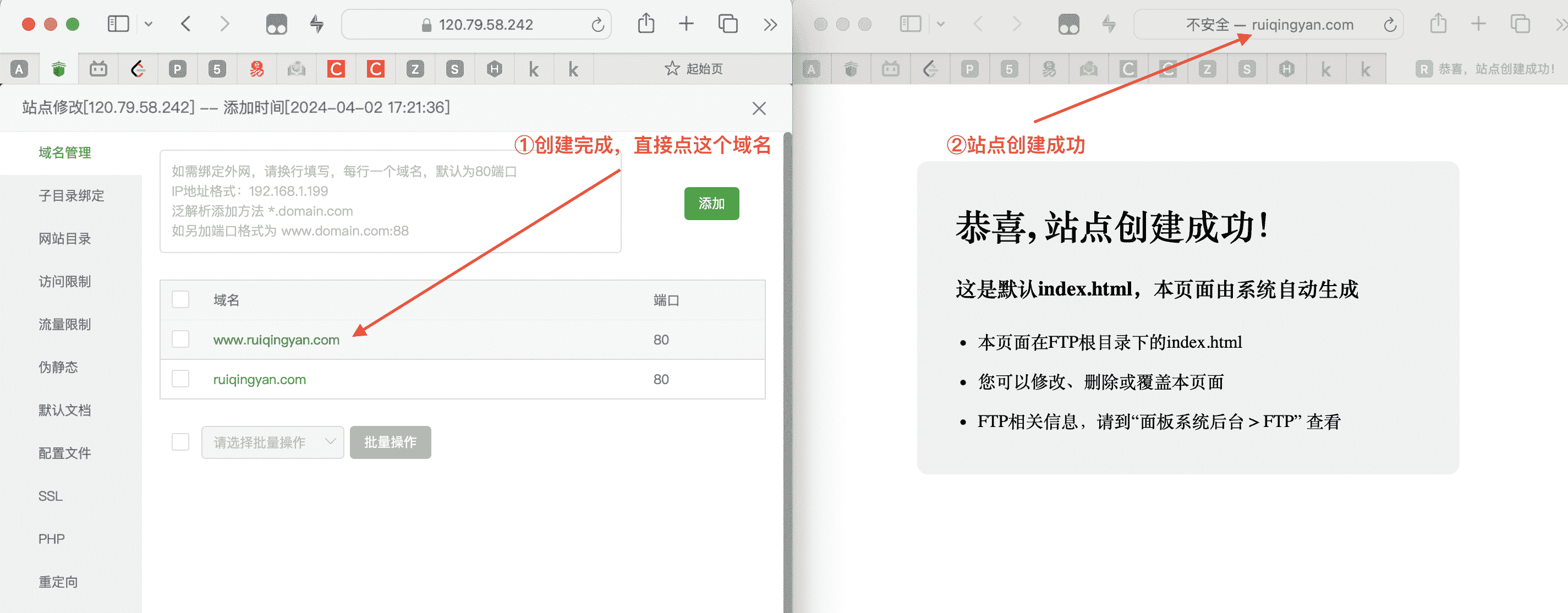This screenshot has height=613, width=1568.
Task: Open the red NetEase pinned tab in the 120.79.58.242 window
Action: coord(257,69)
